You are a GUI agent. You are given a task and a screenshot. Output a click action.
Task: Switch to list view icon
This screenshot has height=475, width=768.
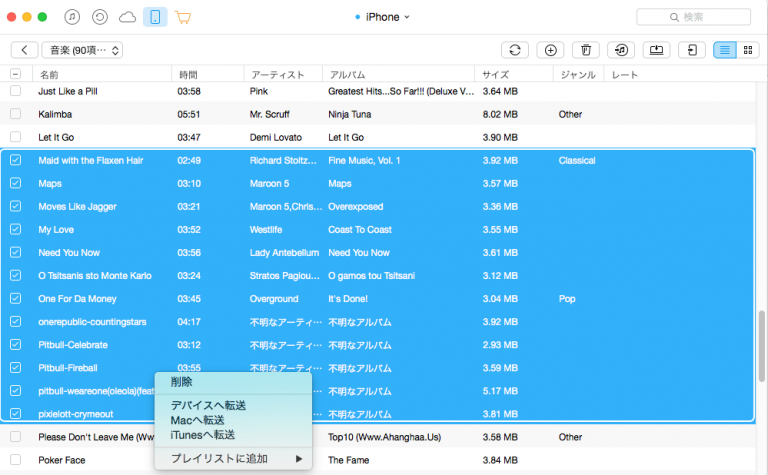725,50
